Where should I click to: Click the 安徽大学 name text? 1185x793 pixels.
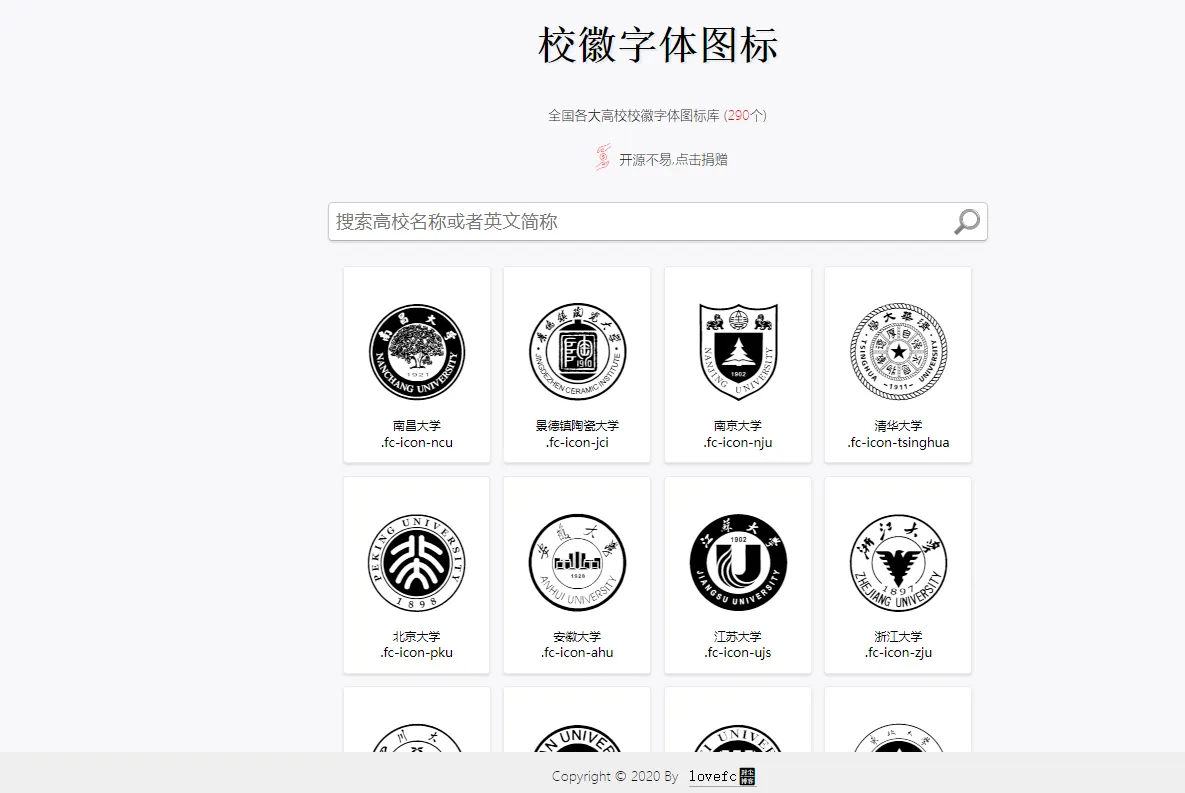(x=577, y=637)
